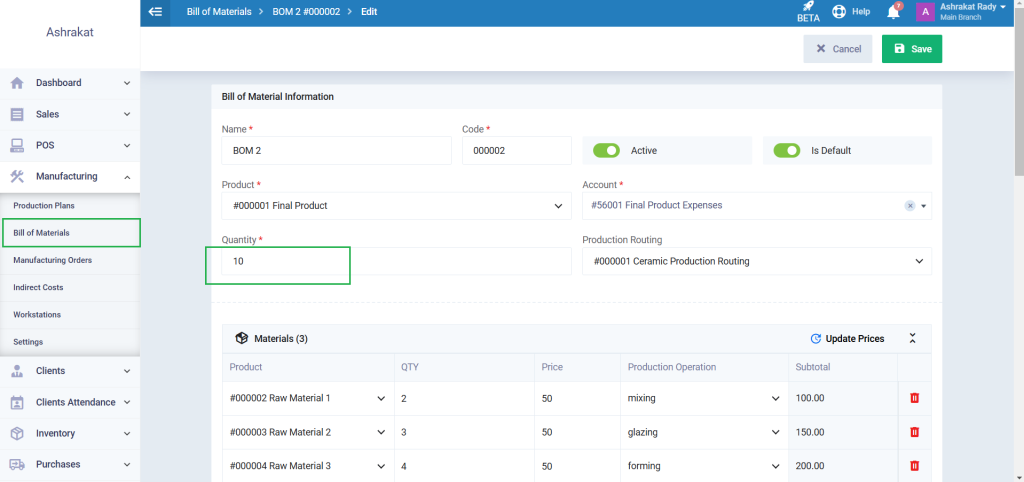The width and height of the screenshot is (1024, 482).
Task: Click subtotal value 150.00
Action: 810,432
